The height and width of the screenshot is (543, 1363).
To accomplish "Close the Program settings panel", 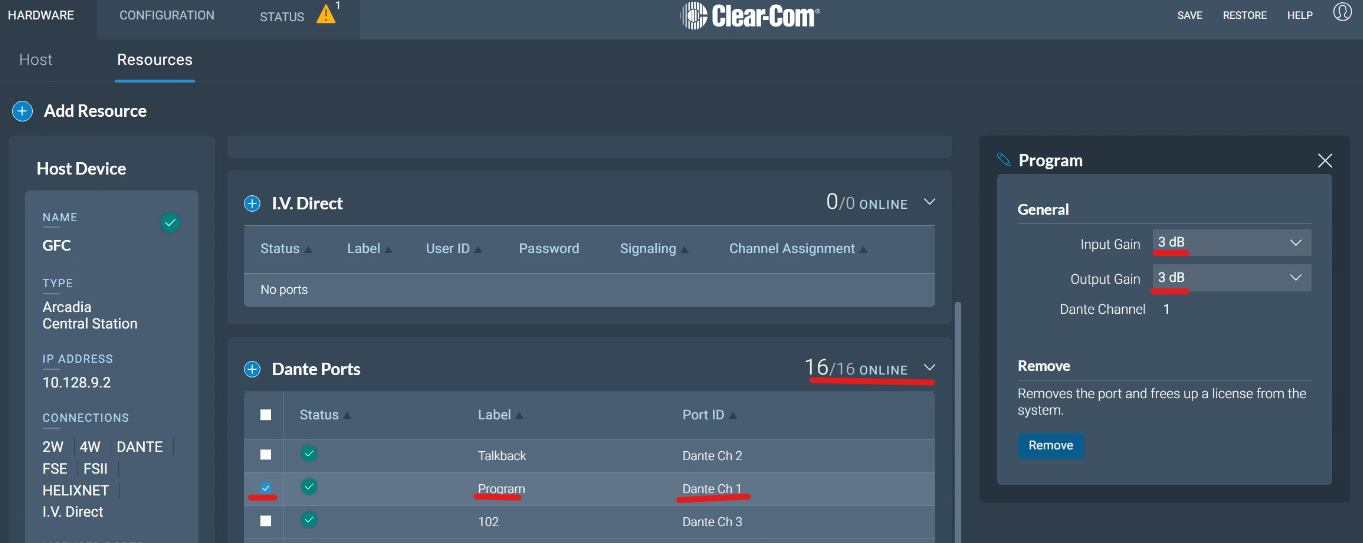I will [1325, 160].
